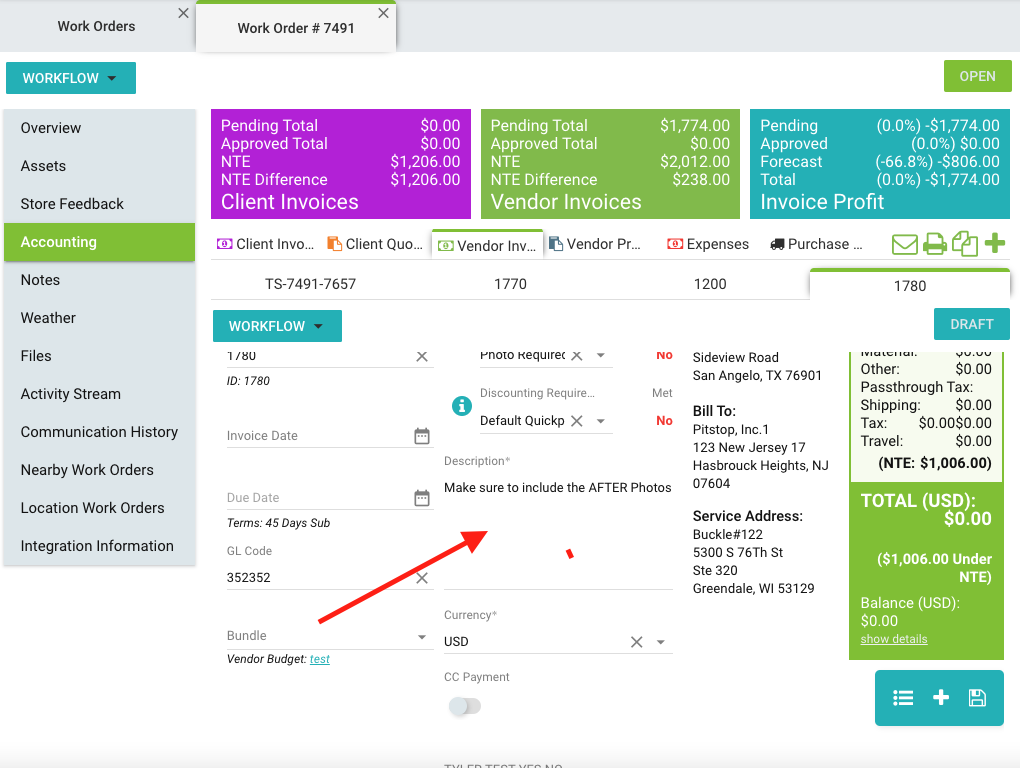Viewport: 1020px width, 768px height.
Task: Click the OPEN status button
Action: click(x=977, y=76)
